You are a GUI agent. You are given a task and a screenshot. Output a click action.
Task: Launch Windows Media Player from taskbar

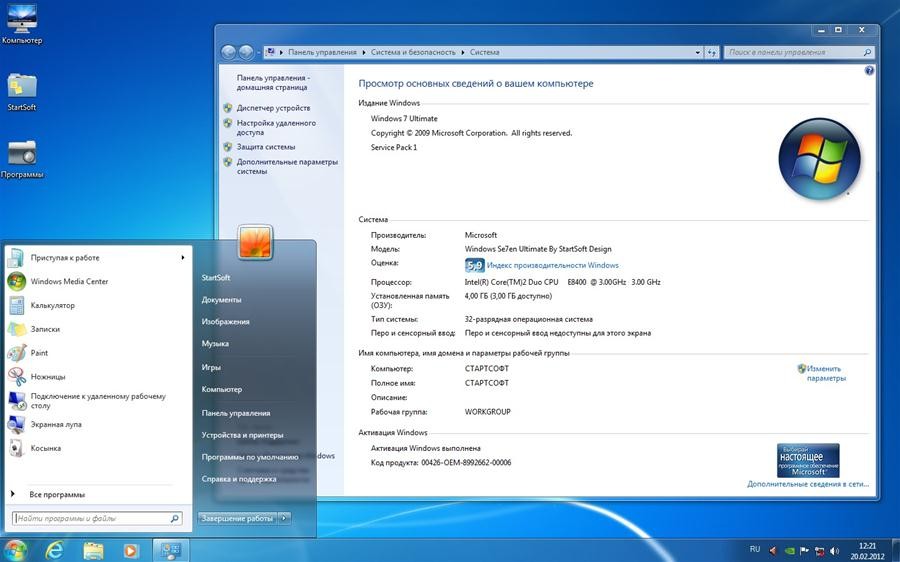[131, 551]
